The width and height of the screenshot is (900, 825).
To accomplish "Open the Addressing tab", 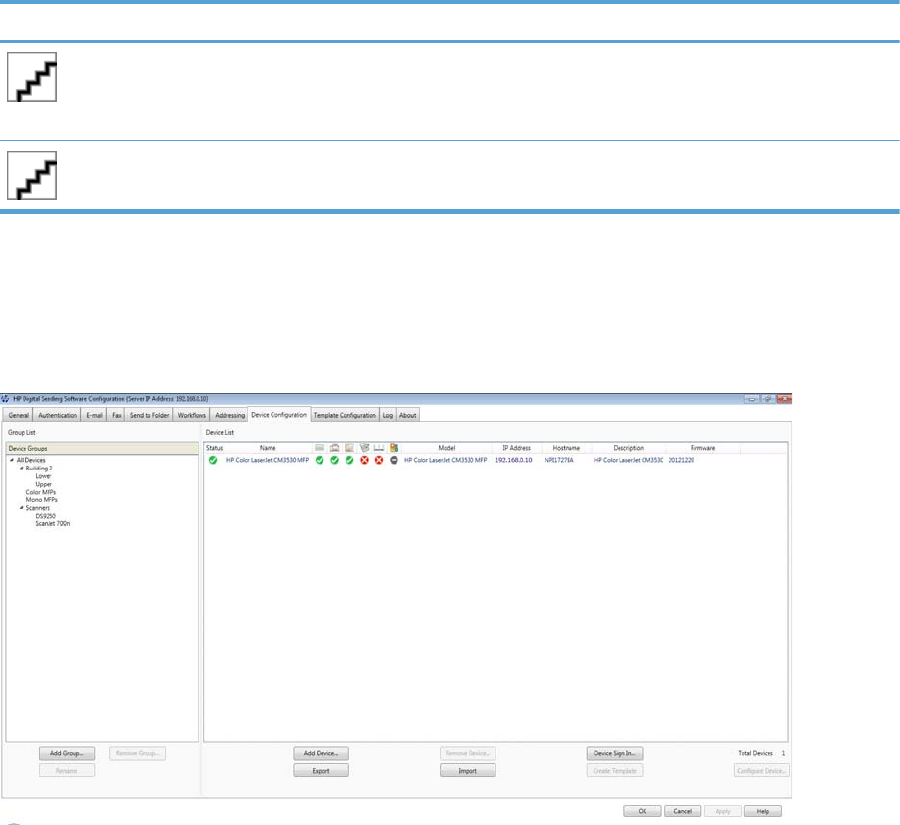I will (x=230, y=415).
